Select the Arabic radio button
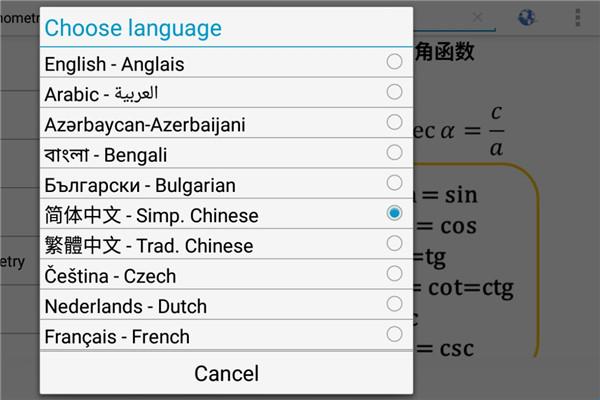This screenshot has height=400, width=600. (394, 92)
